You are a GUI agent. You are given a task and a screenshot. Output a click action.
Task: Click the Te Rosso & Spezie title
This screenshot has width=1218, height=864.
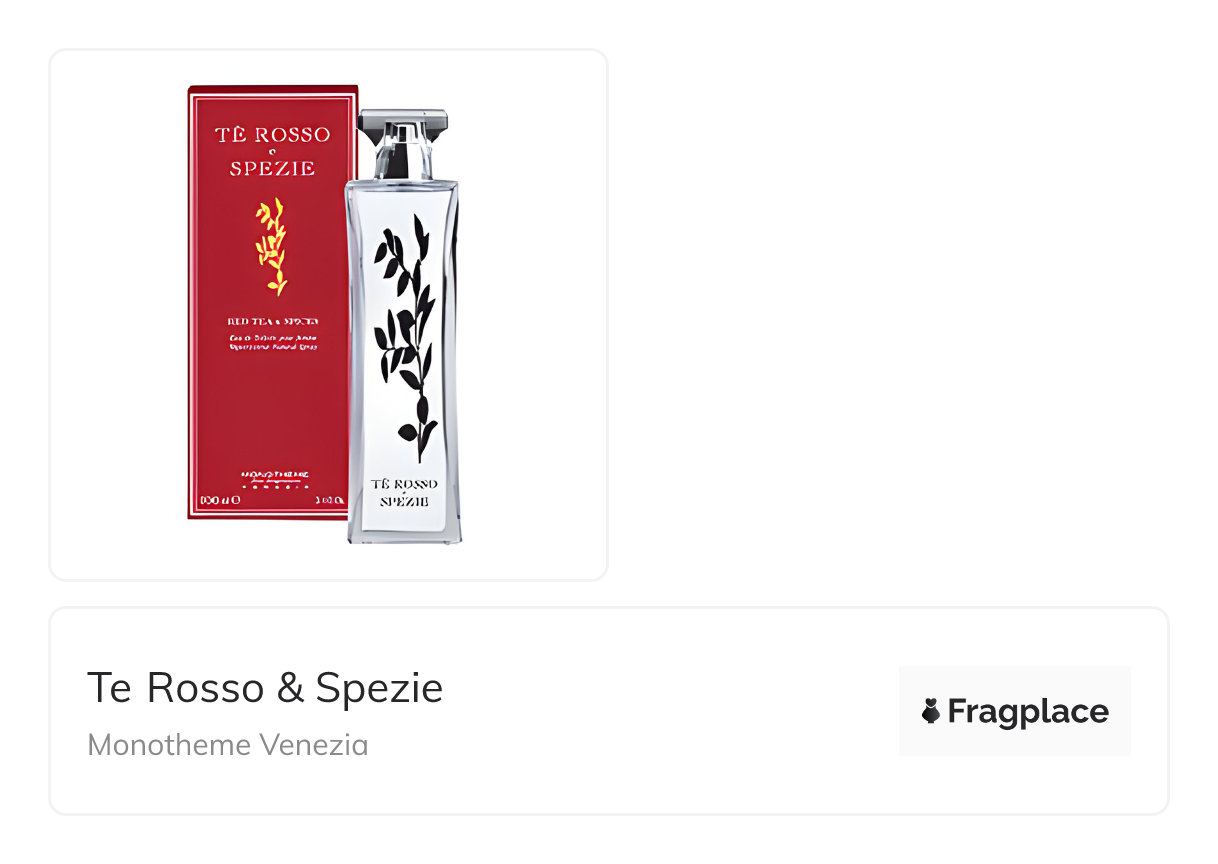click(265, 688)
